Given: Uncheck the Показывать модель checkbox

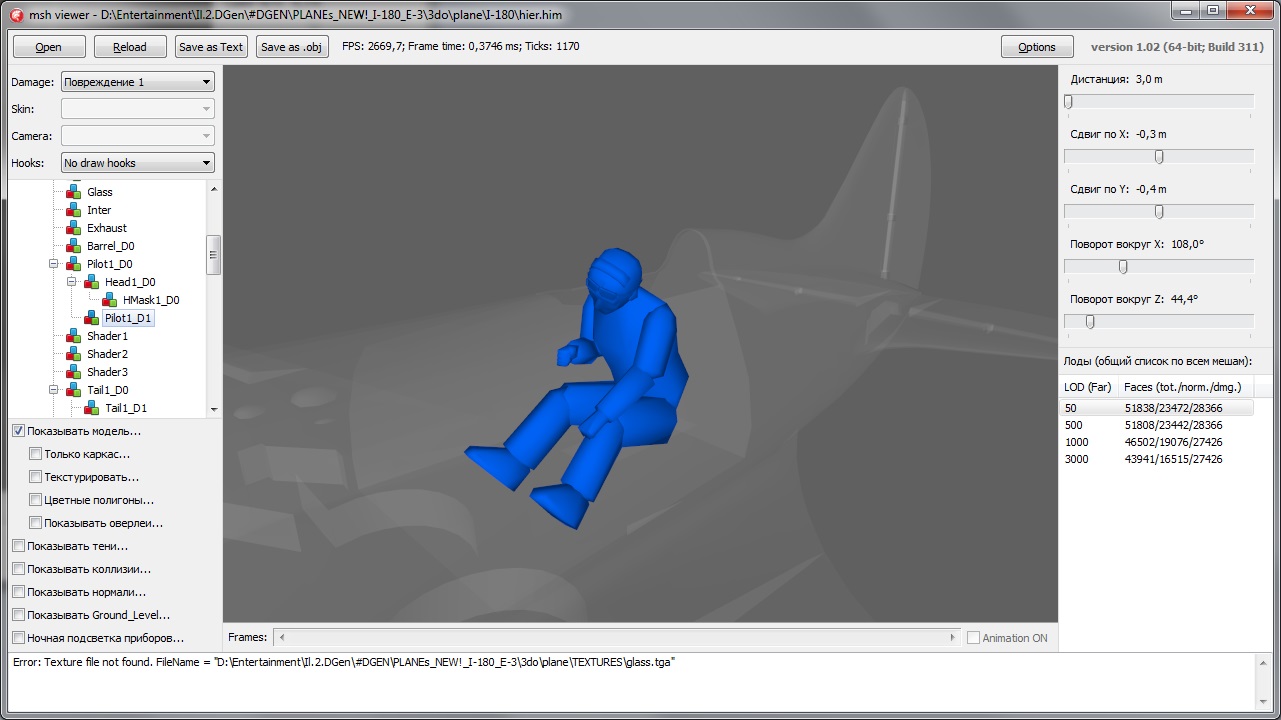Looking at the screenshot, I should pos(19,431).
